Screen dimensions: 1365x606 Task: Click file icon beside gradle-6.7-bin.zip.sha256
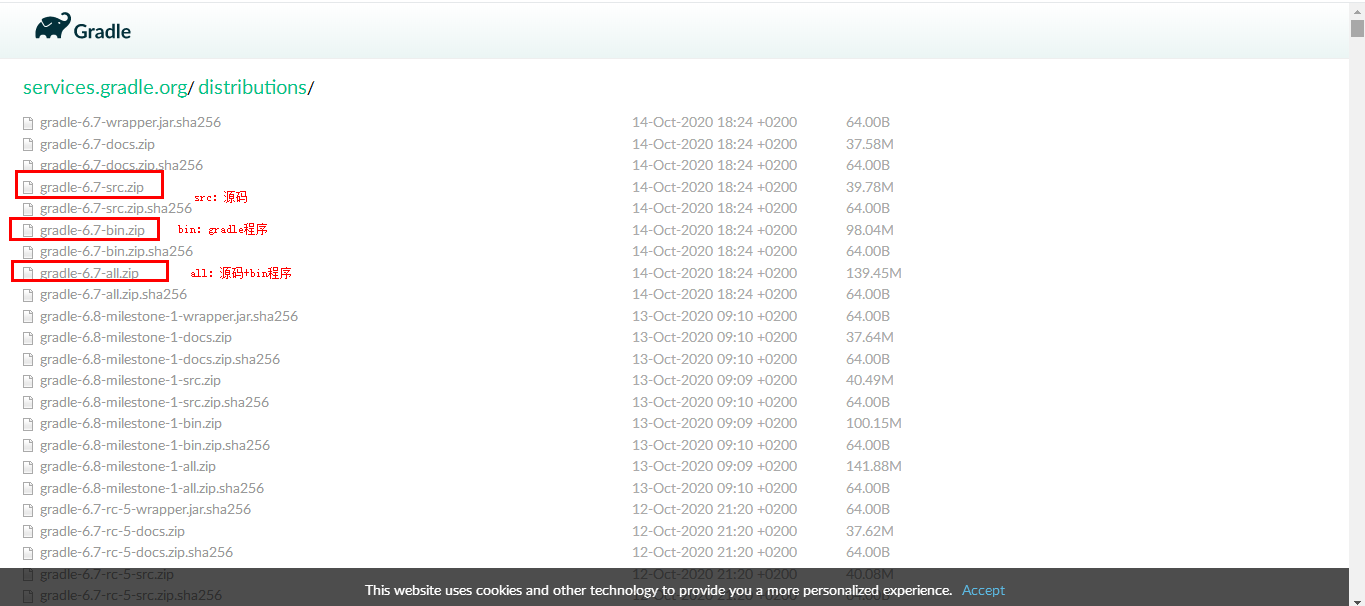29,252
